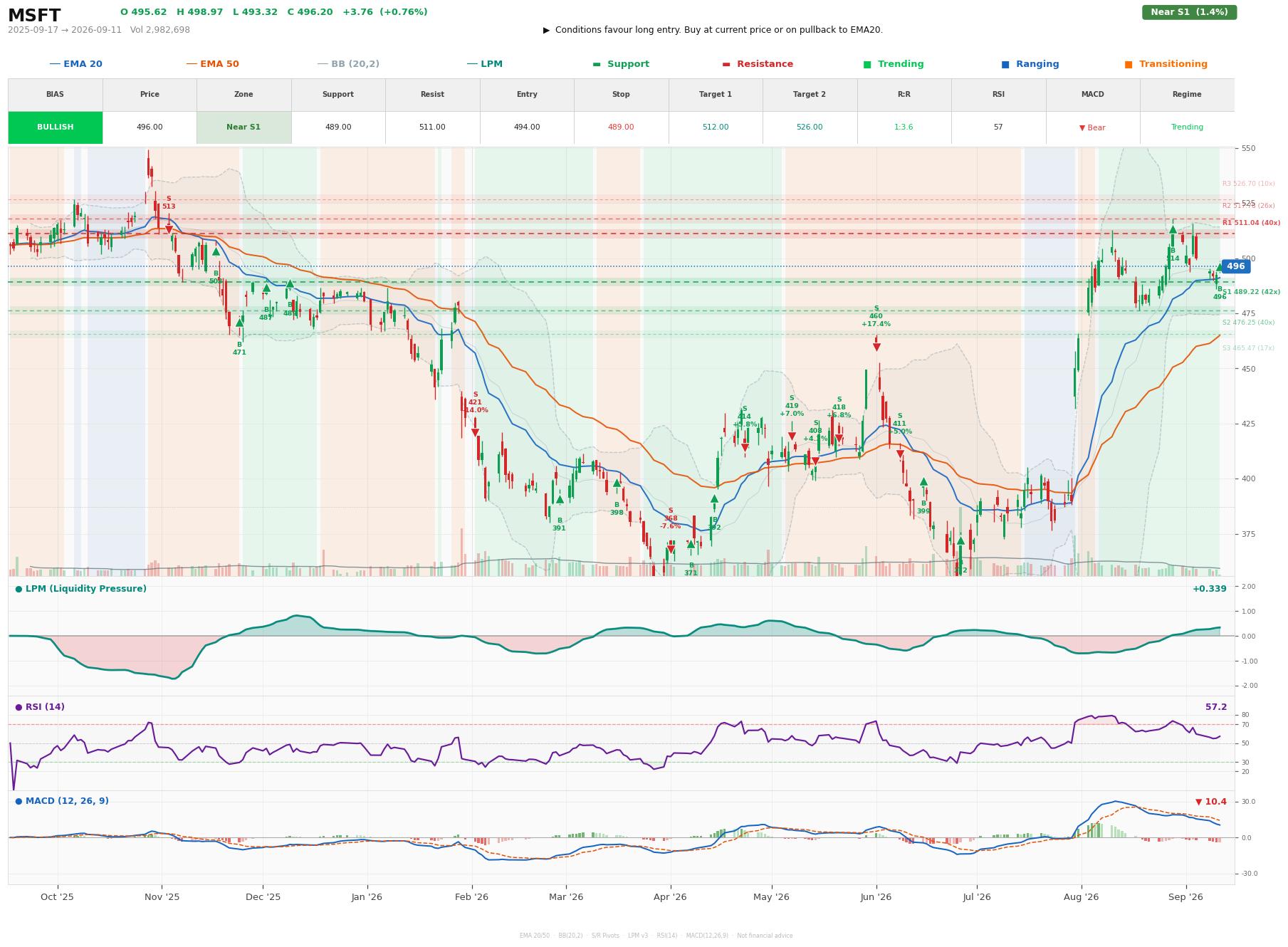The height and width of the screenshot is (947, 1288).
Task: Click the green buy arrow above B 471
Action: [x=239, y=323]
